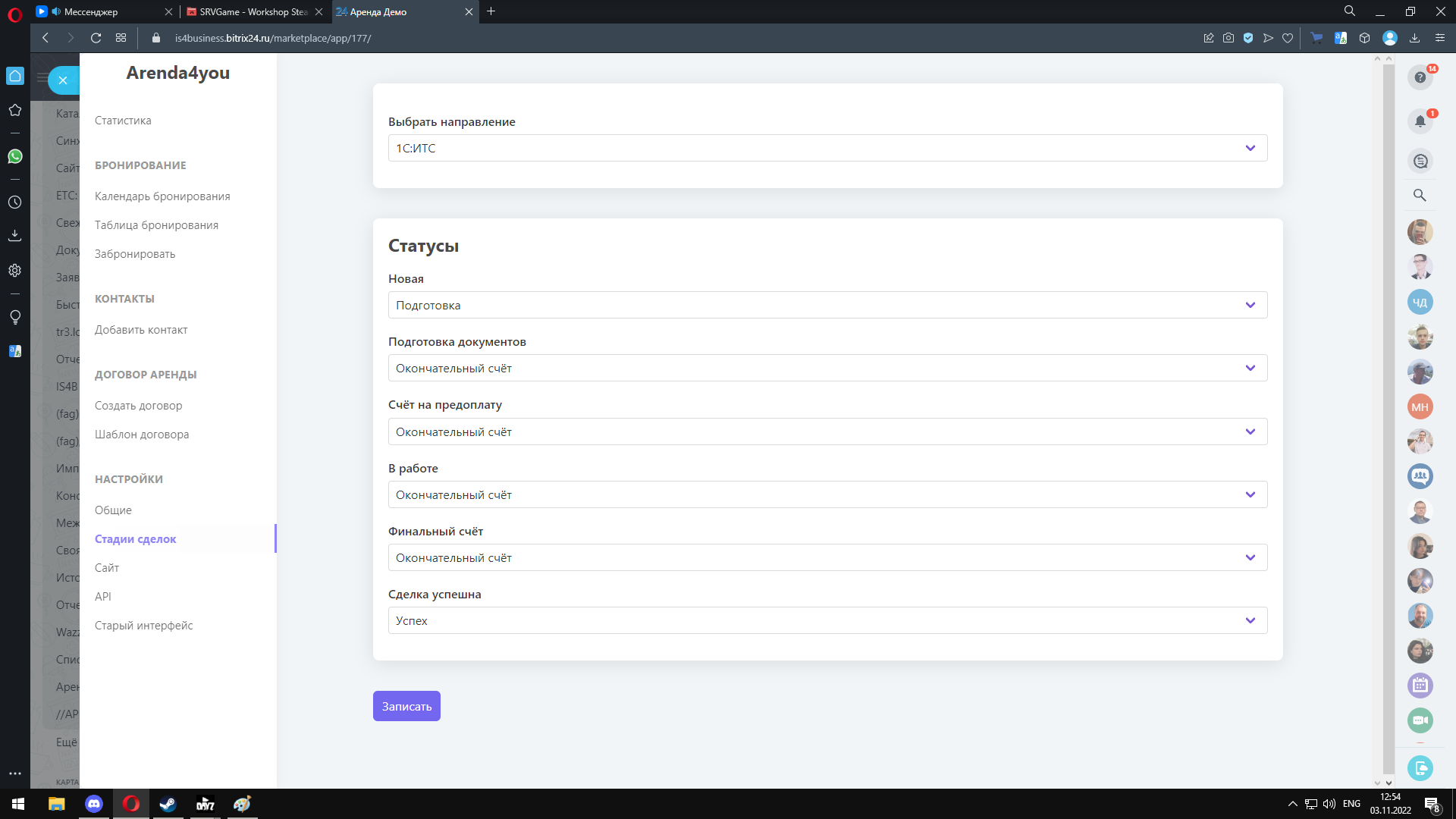Screen dimensions: 1456x819
Task: Expand the "Сделка успешна" dropdown
Action: [827, 620]
